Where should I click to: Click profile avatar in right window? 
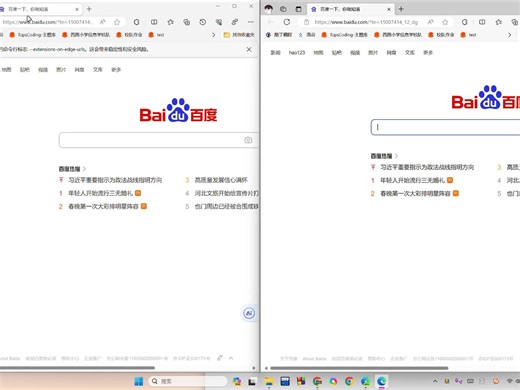(269, 9)
